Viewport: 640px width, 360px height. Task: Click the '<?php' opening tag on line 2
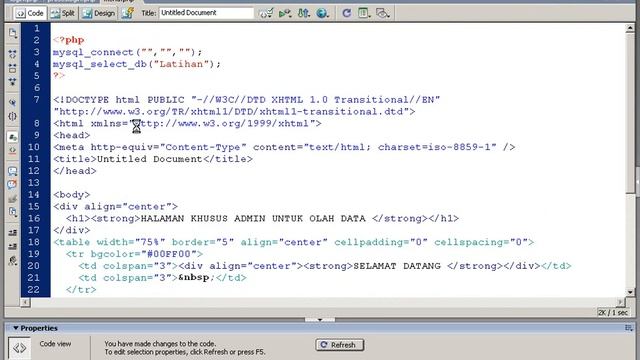69,40
